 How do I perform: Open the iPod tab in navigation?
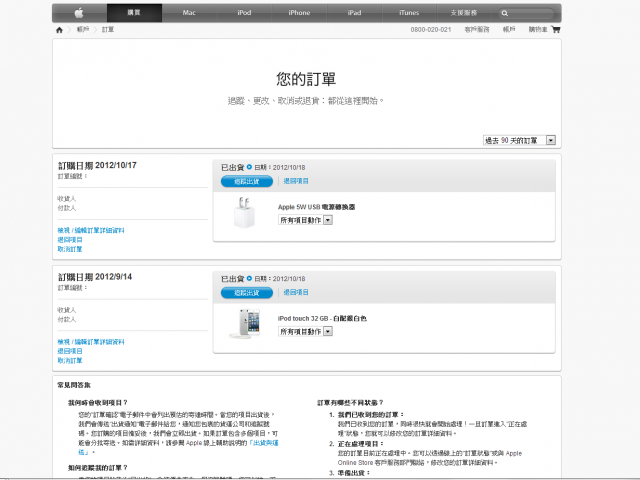pos(244,13)
